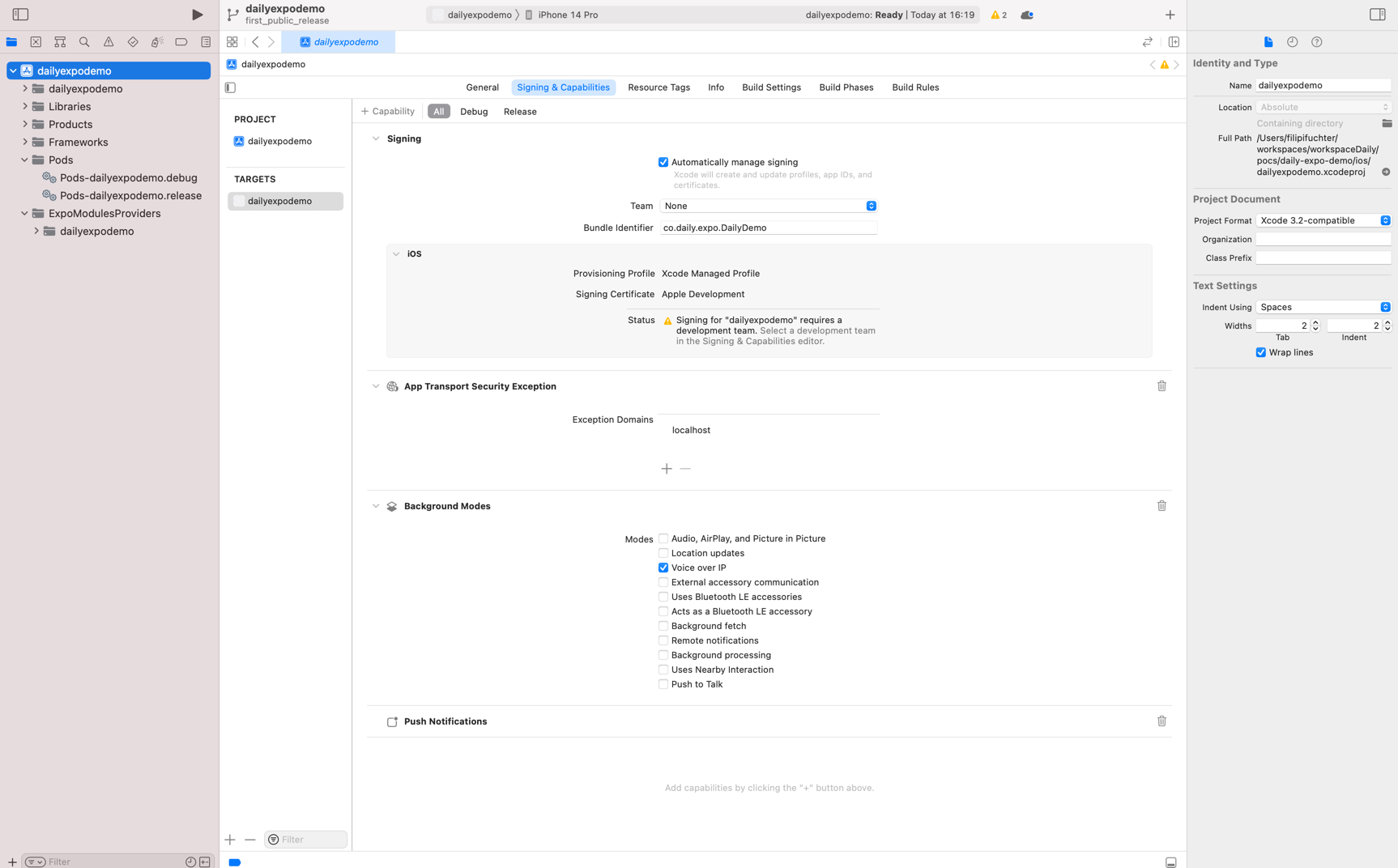Collapse the iOS signing subsection
The image size is (1398, 868).
click(x=396, y=253)
